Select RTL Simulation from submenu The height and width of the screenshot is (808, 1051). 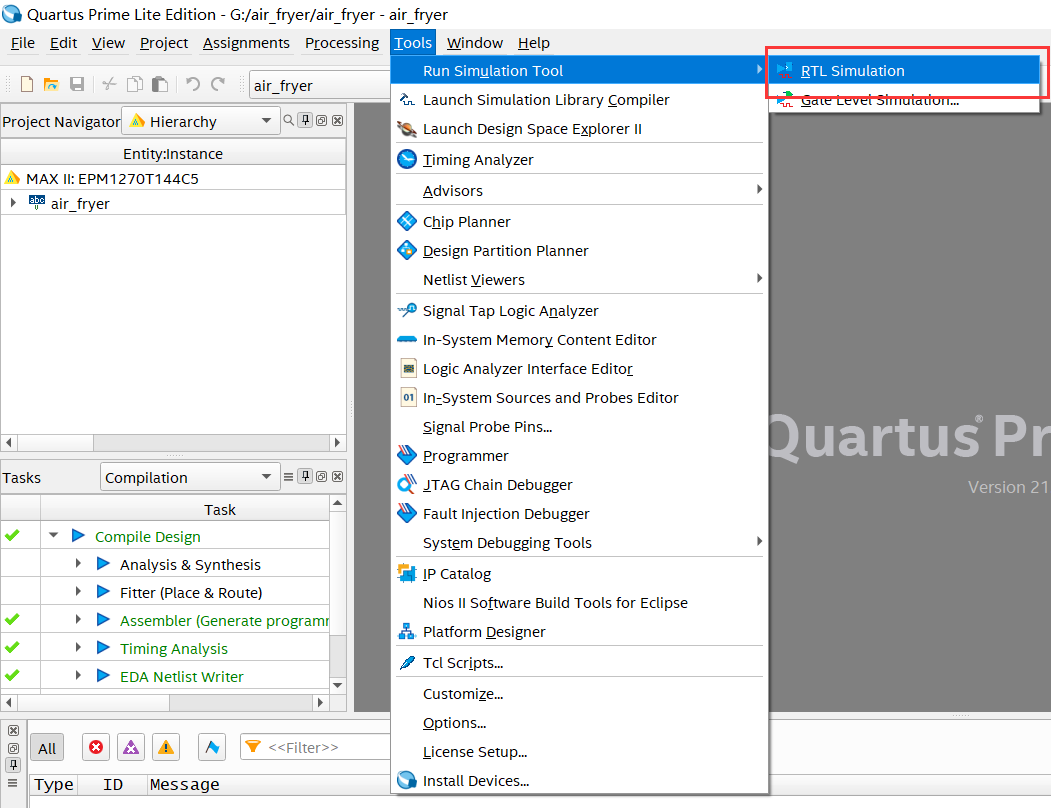point(904,70)
